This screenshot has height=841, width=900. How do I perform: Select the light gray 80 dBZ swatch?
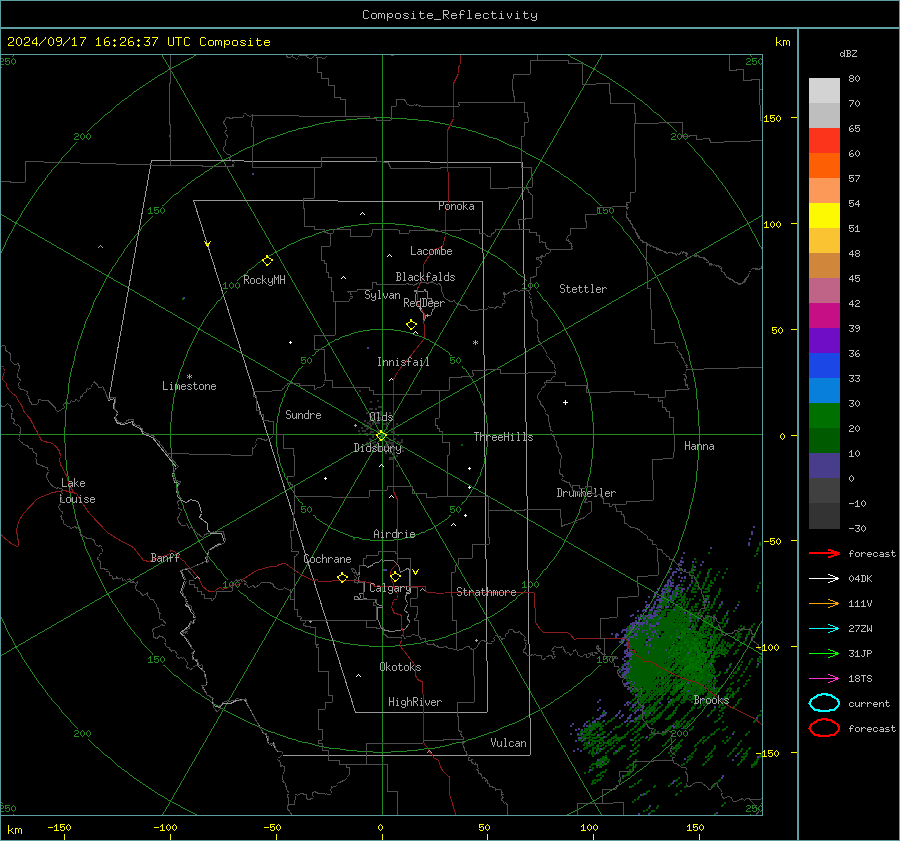pos(824,90)
